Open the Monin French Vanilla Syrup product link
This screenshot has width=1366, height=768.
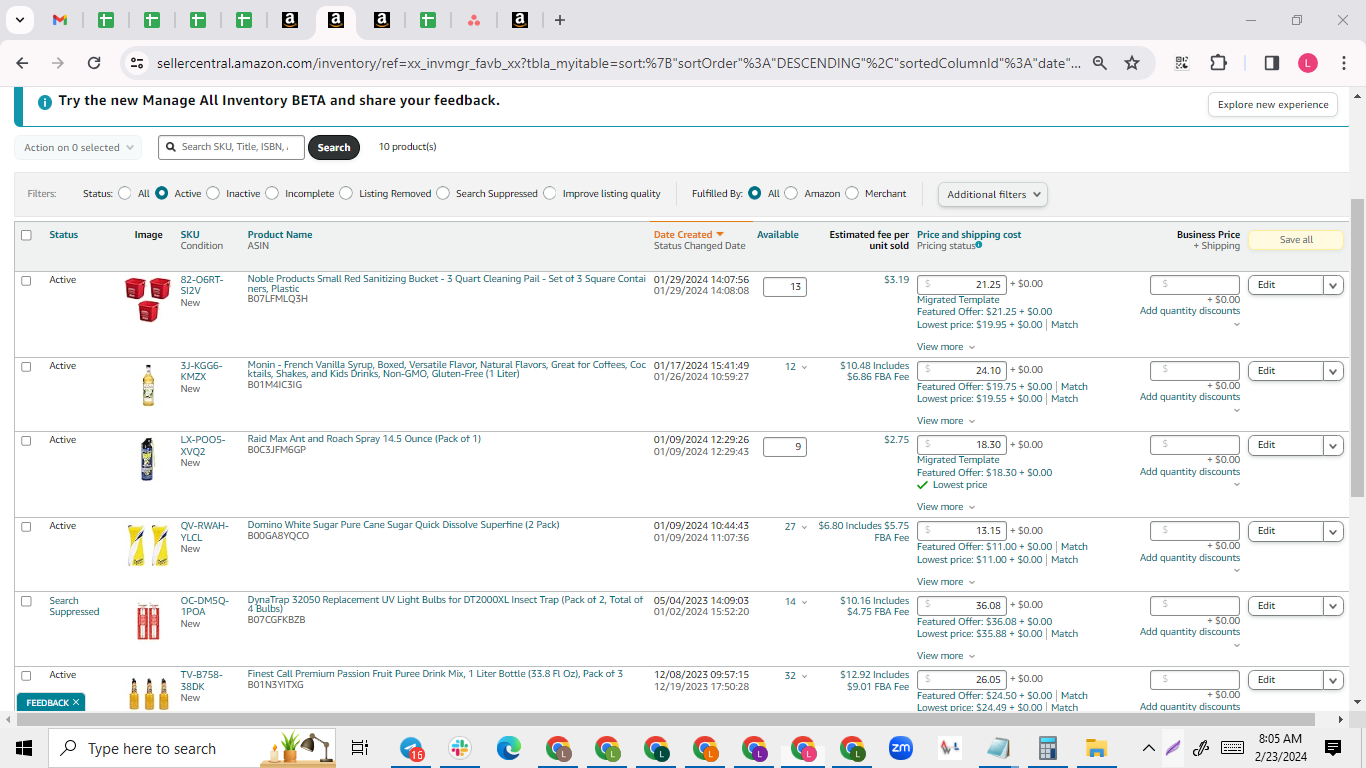click(x=447, y=370)
